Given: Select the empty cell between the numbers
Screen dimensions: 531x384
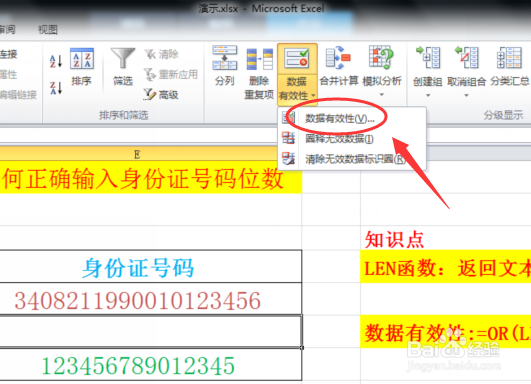Looking at the screenshot, I should pos(151,332).
